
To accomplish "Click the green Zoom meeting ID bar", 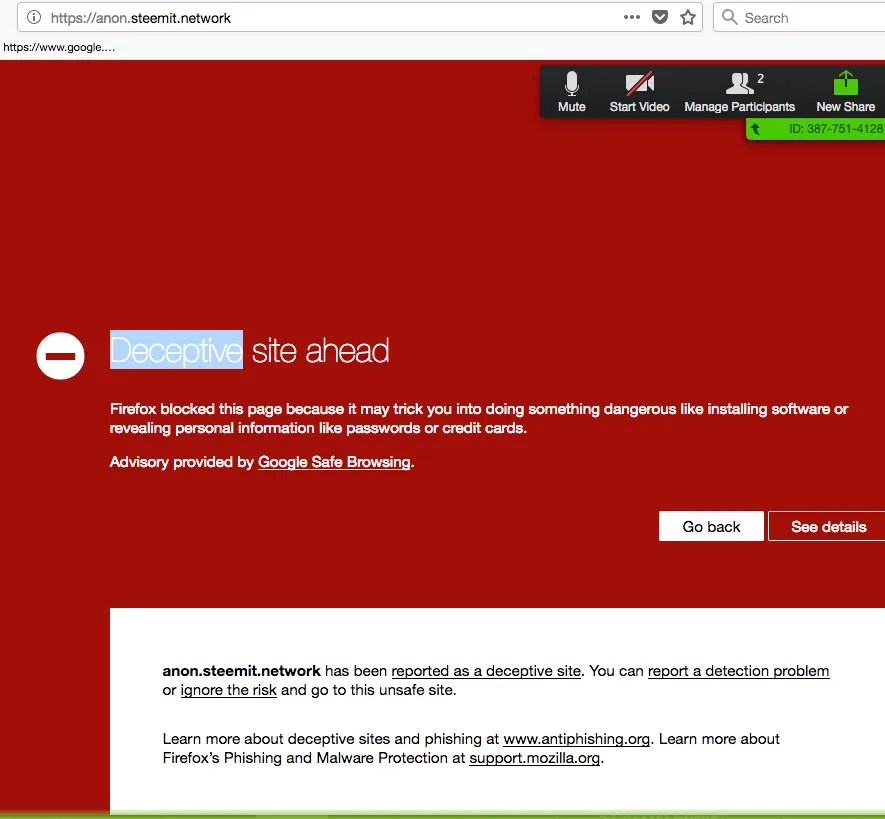I will [x=815, y=129].
